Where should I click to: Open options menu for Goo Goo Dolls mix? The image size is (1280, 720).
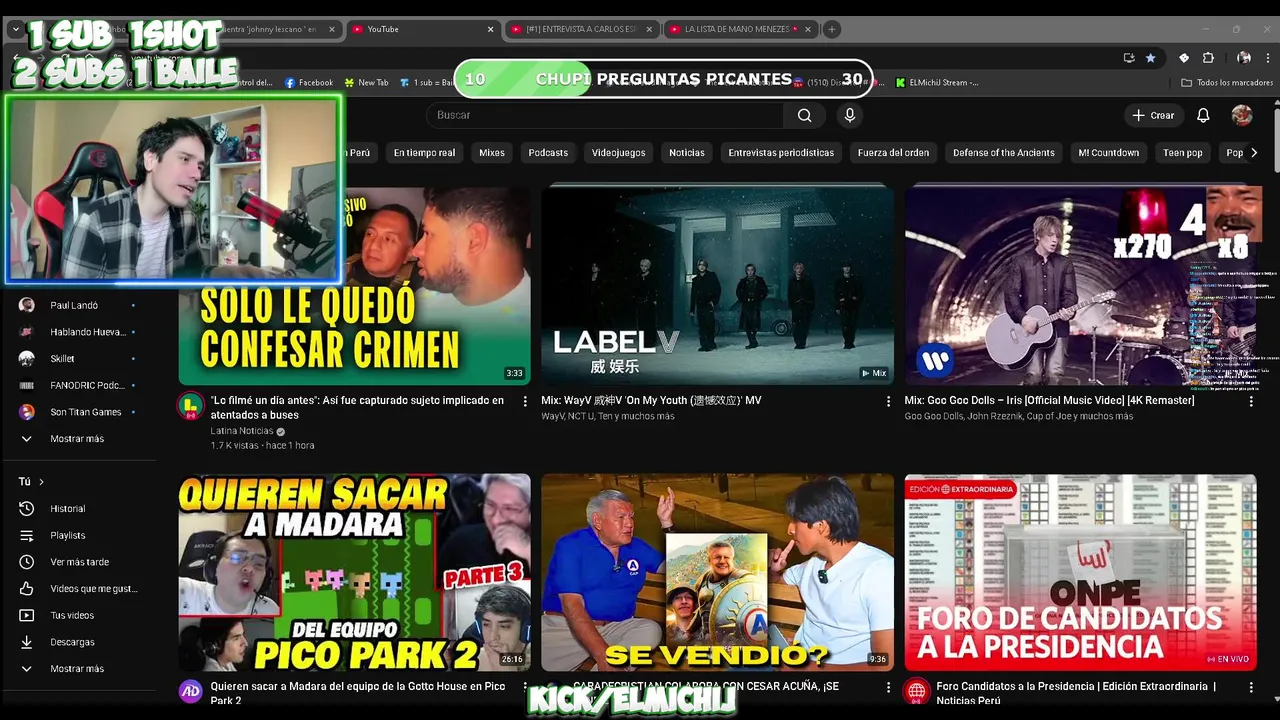coord(1251,401)
